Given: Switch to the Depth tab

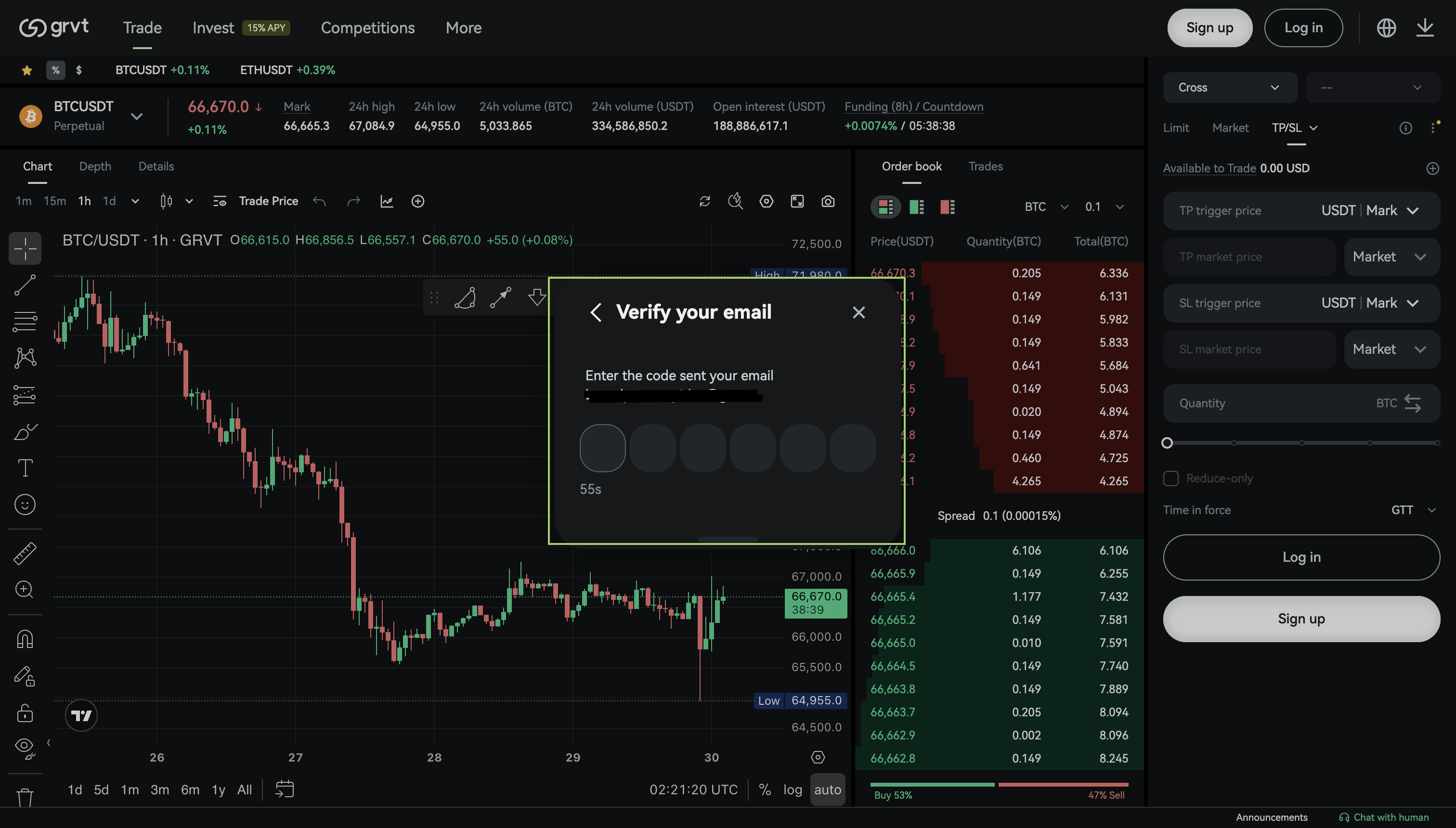Looking at the screenshot, I should pyautogui.click(x=95, y=167).
